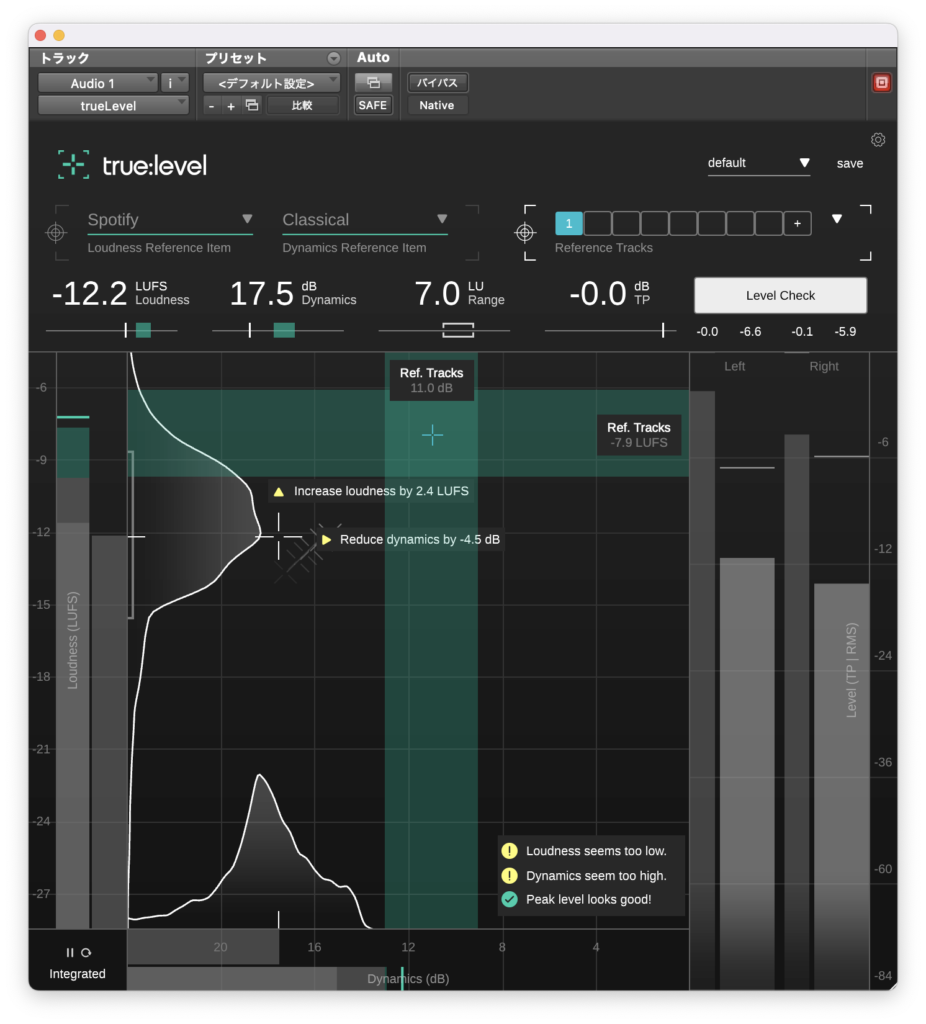Toggle the バイパス bypass button

[x=437, y=82]
